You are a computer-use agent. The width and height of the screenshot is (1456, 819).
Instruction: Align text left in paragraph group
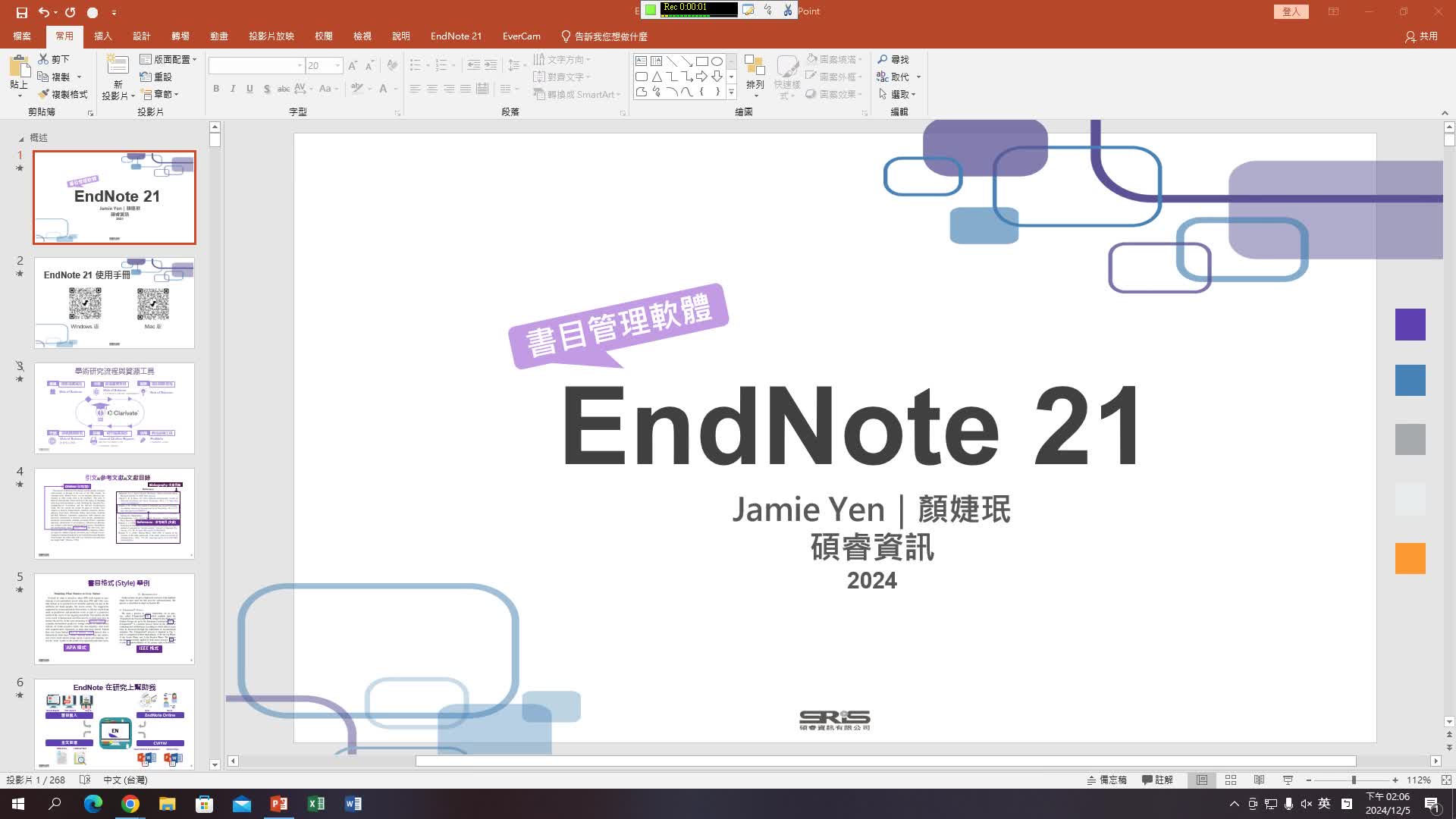tap(415, 89)
